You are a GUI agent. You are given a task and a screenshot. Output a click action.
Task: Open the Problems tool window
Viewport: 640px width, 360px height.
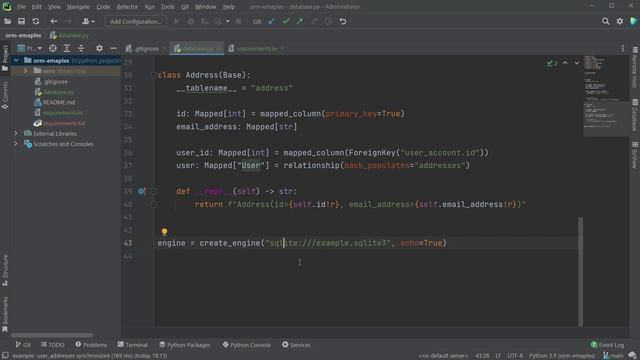91,345
